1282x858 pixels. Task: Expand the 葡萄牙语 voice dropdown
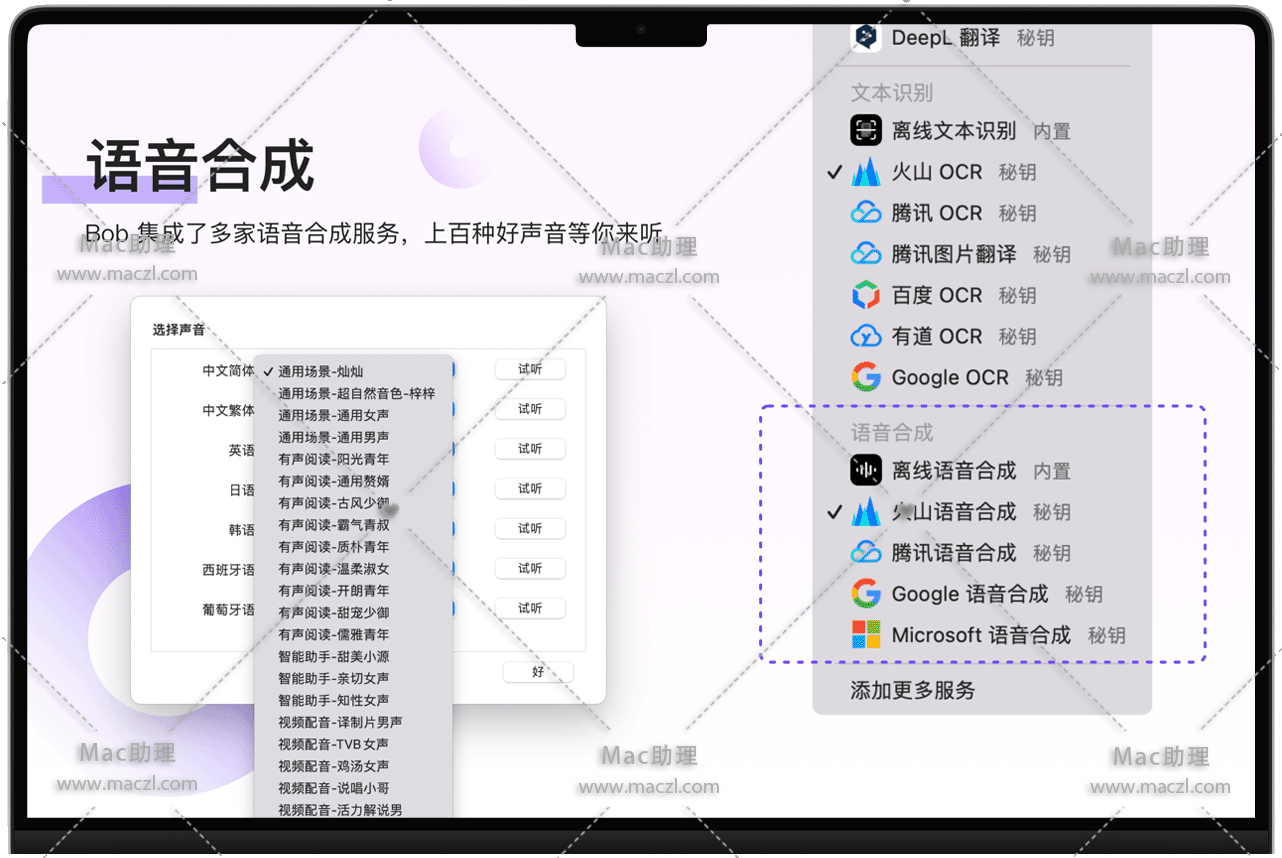click(451, 608)
